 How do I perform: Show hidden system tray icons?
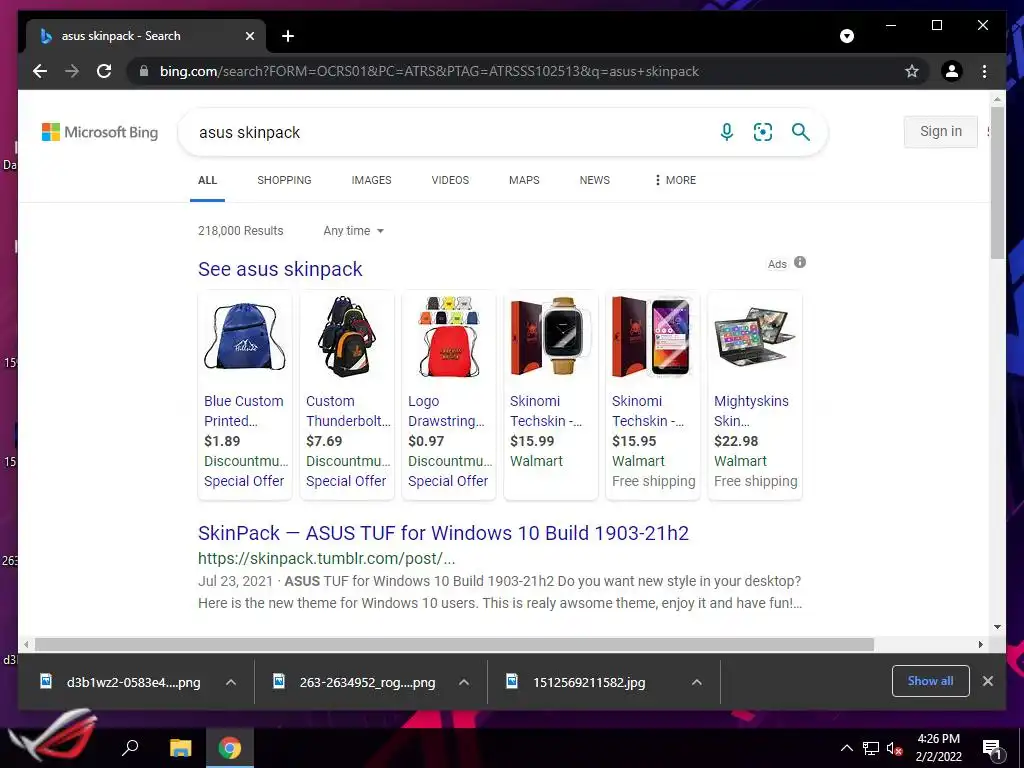846,748
